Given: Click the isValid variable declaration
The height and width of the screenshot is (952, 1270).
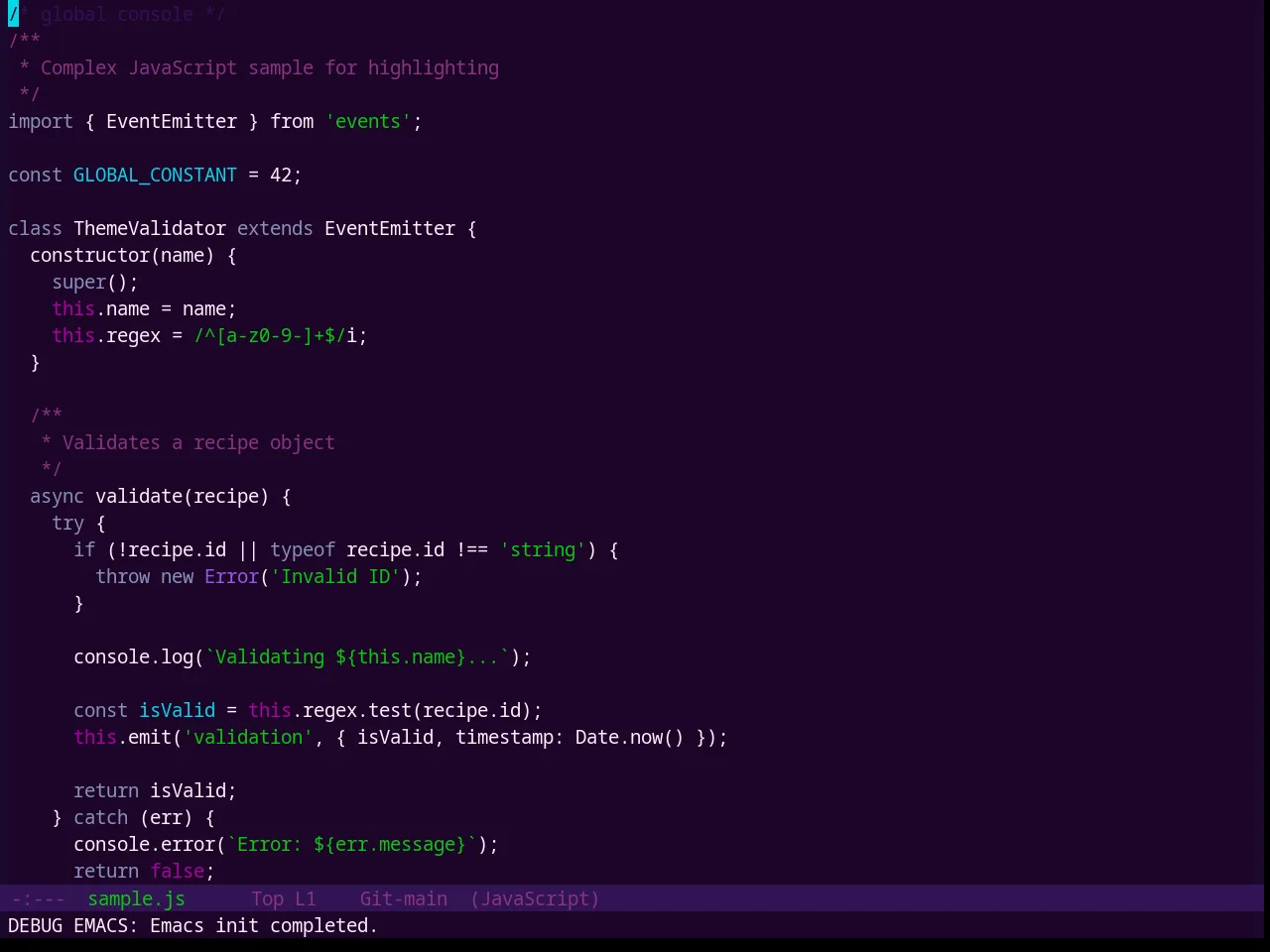Looking at the screenshot, I should [x=177, y=710].
